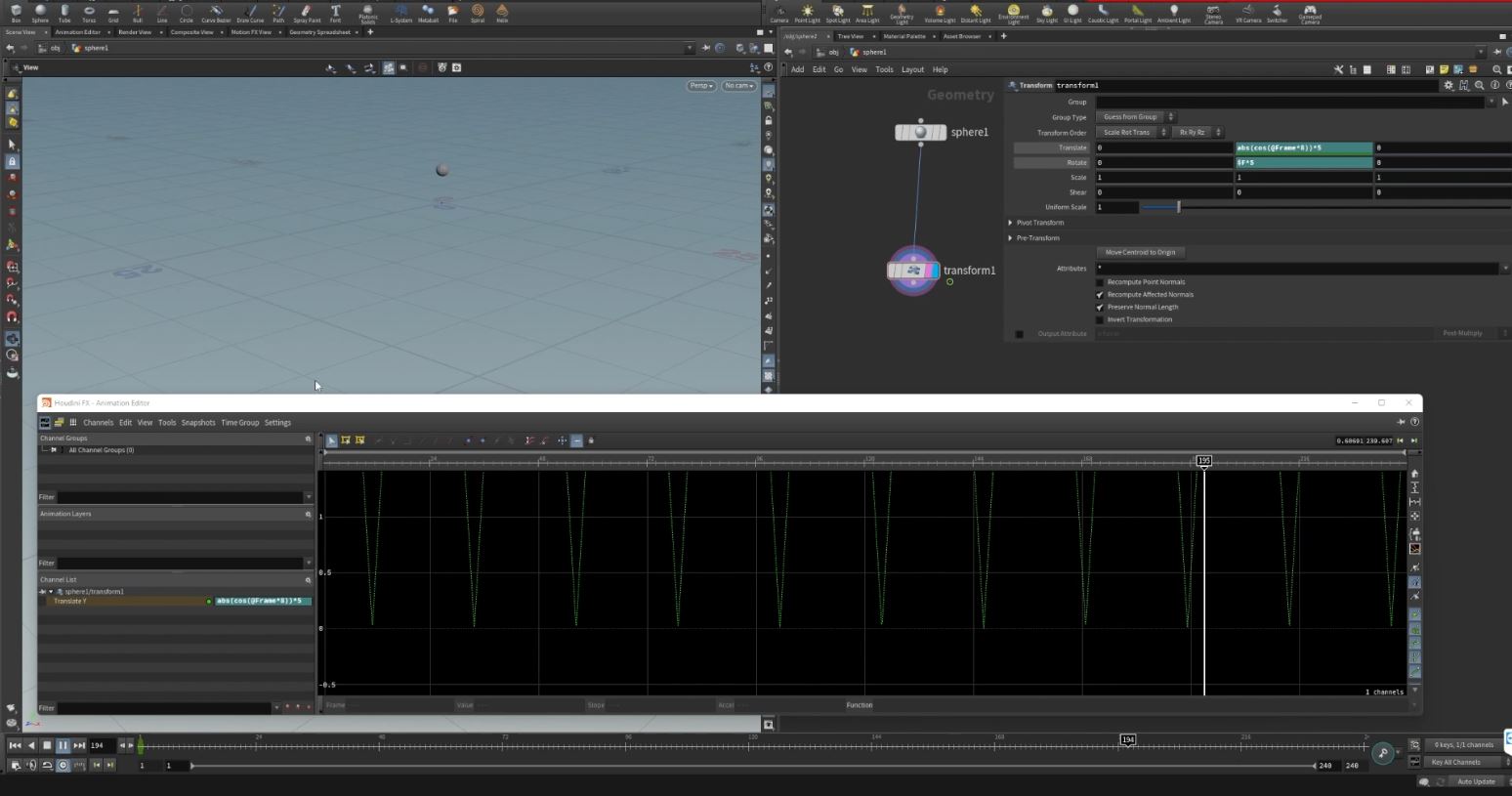Viewport: 1512px width, 796px height.
Task: Open the Channels menu in Animation Editor
Action: (x=98, y=423)
